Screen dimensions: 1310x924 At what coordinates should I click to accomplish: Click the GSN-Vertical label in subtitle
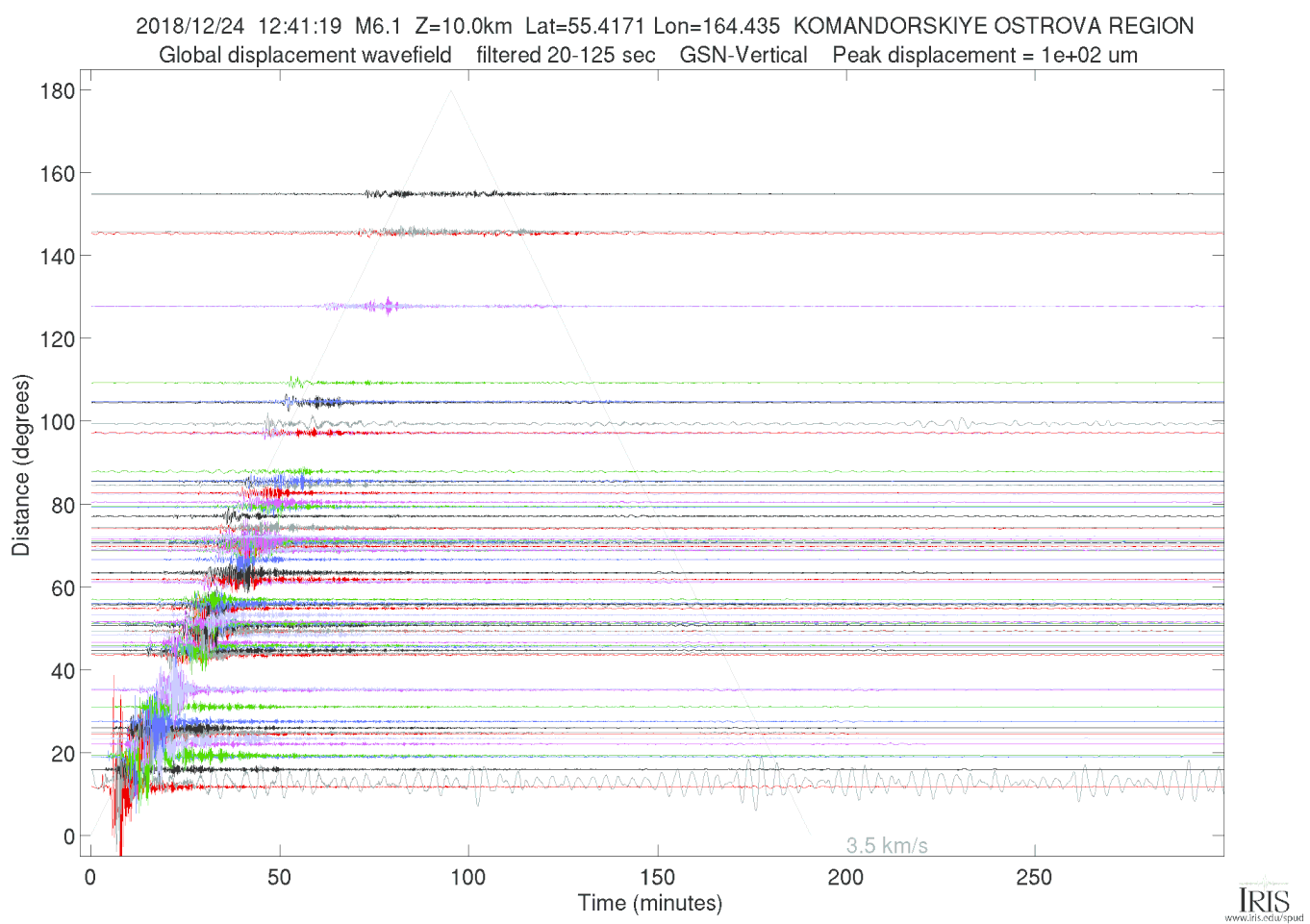point(743,55)
